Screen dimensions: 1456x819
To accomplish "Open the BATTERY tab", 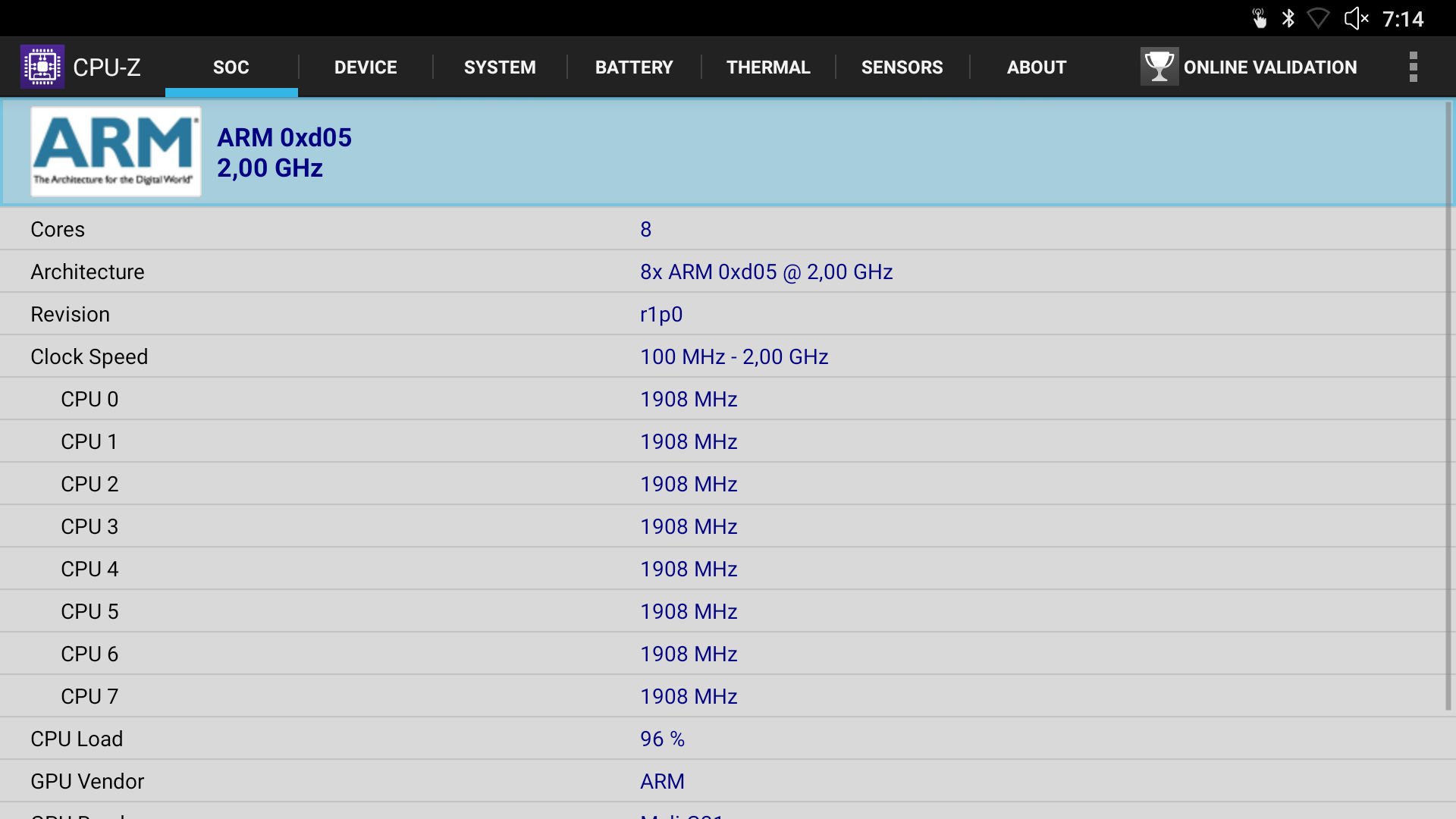I will (634, 67).
